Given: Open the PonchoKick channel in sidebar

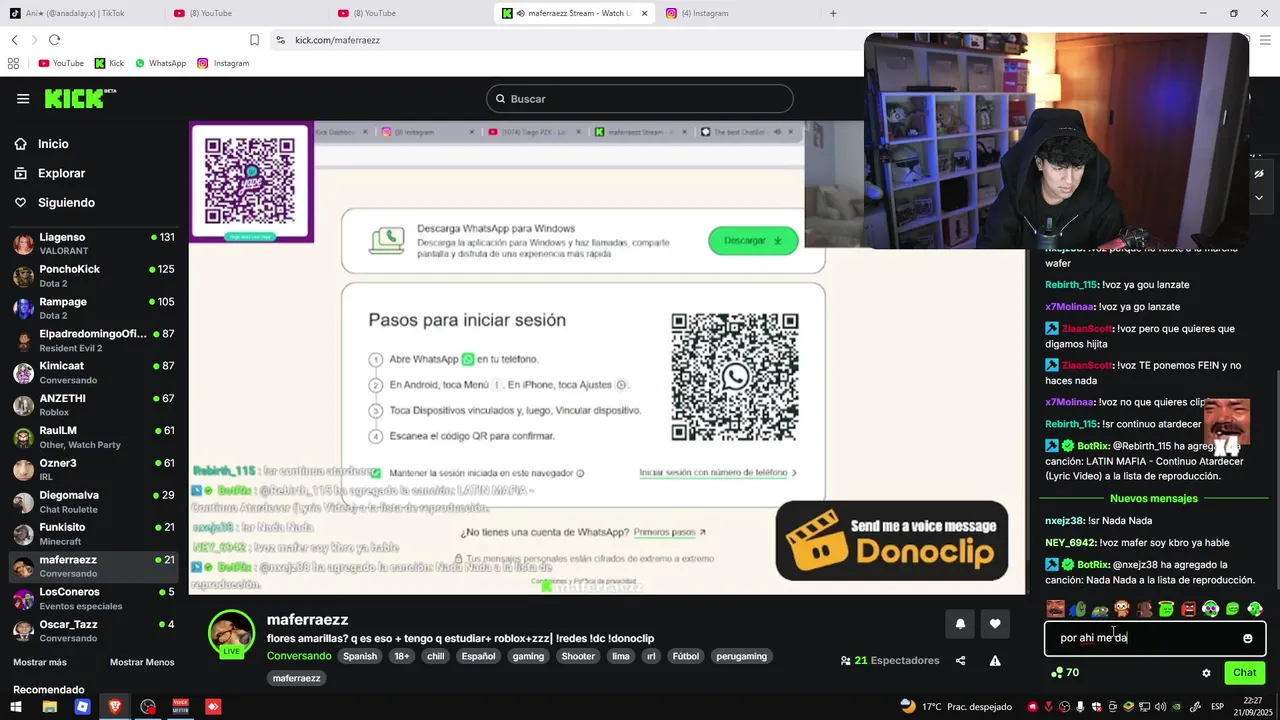Looking at the screenshot, I should click(93, 276).
